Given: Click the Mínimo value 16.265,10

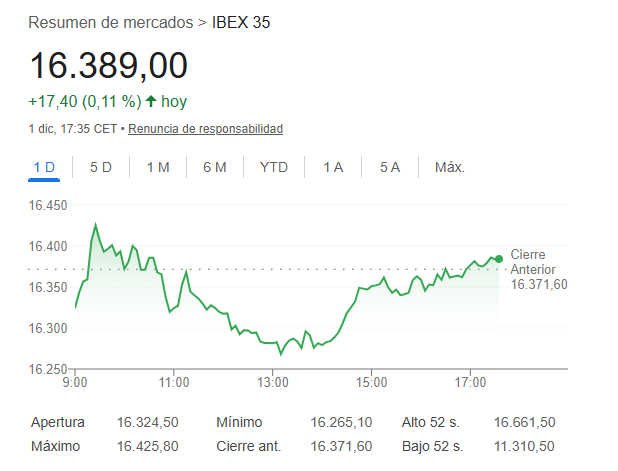Looking at the screenshot, I should [341, 423].
